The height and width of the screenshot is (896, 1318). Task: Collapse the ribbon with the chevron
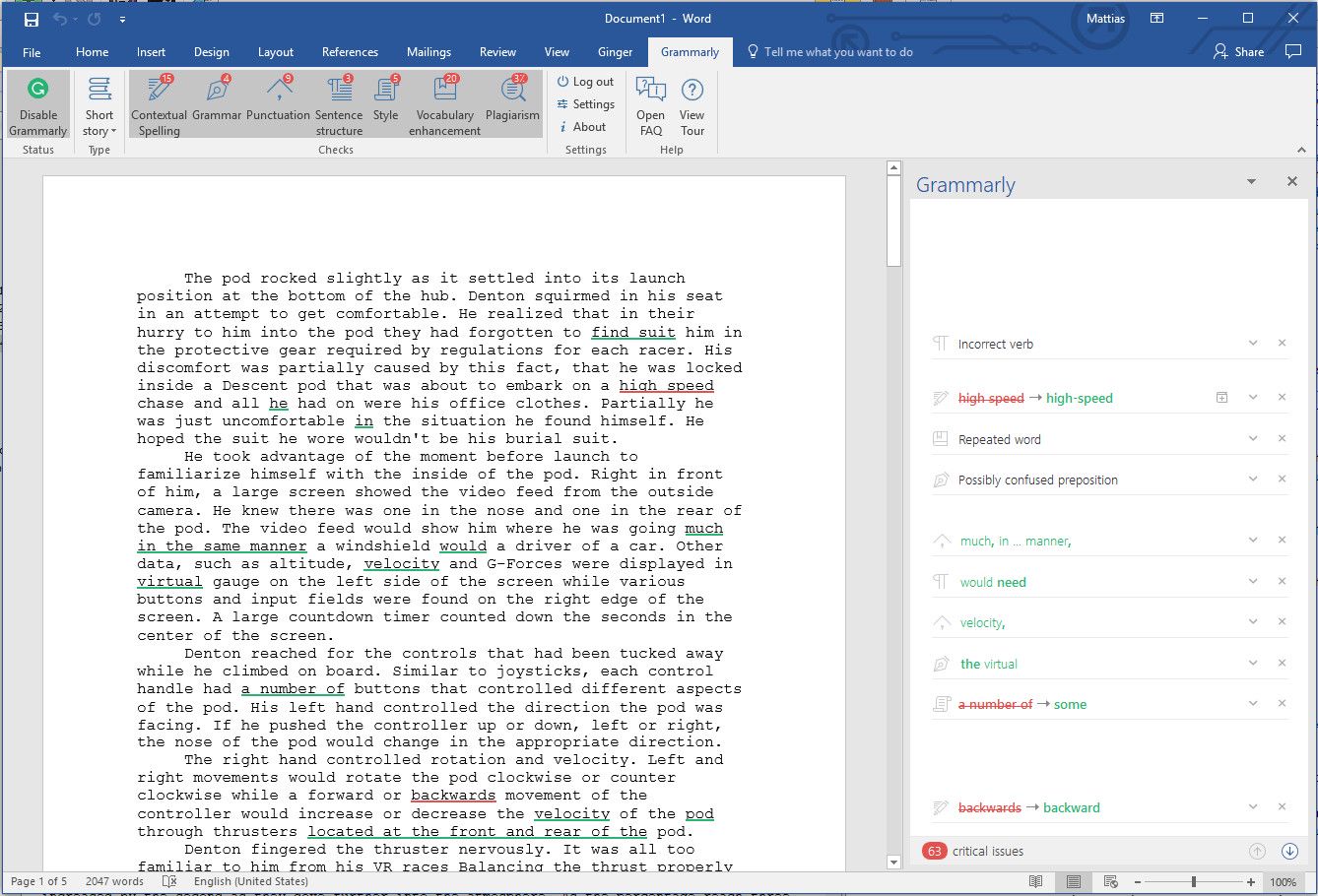click(x=1301, y=150)
